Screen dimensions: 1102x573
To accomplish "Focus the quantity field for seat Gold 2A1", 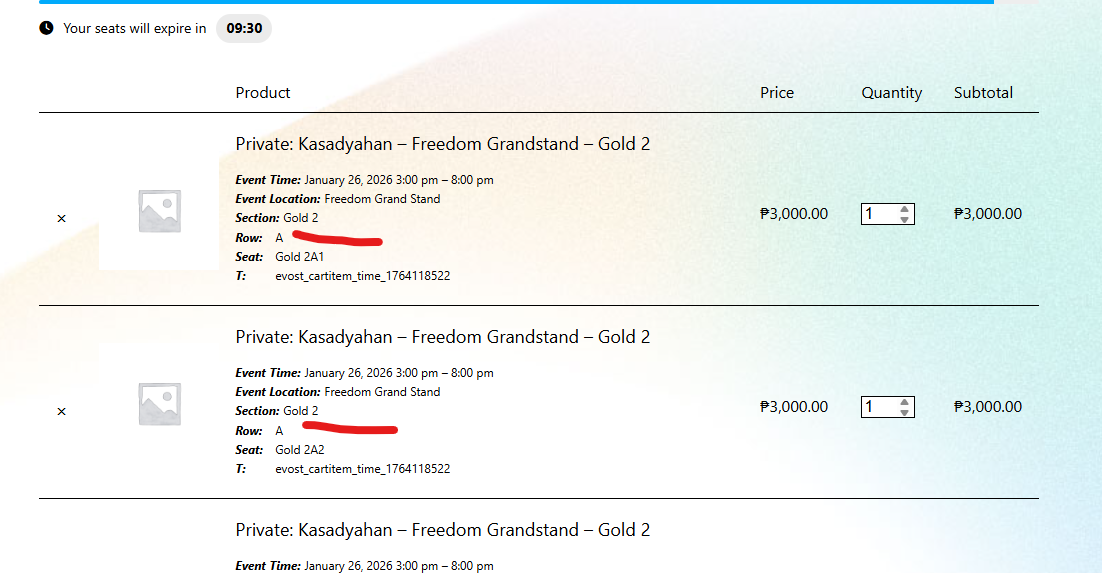I will [x=878, y=214].
